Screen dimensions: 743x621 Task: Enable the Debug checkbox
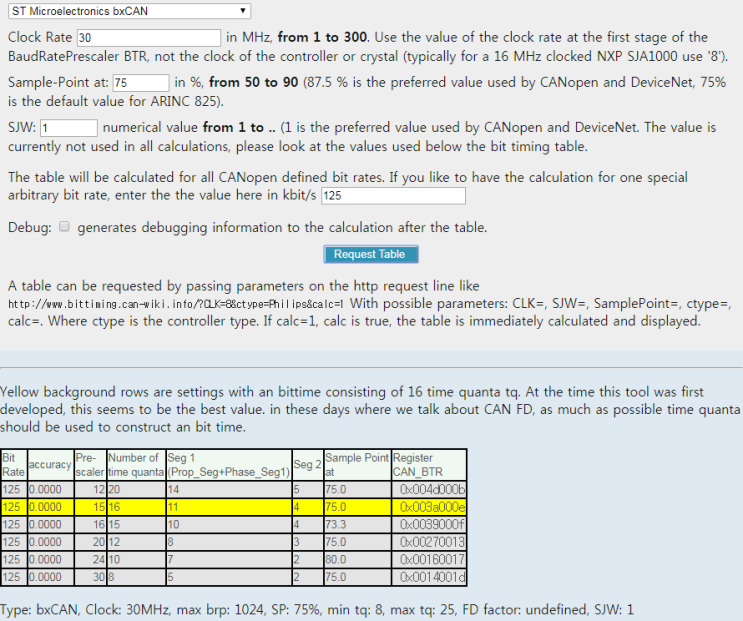click(65, 227)
